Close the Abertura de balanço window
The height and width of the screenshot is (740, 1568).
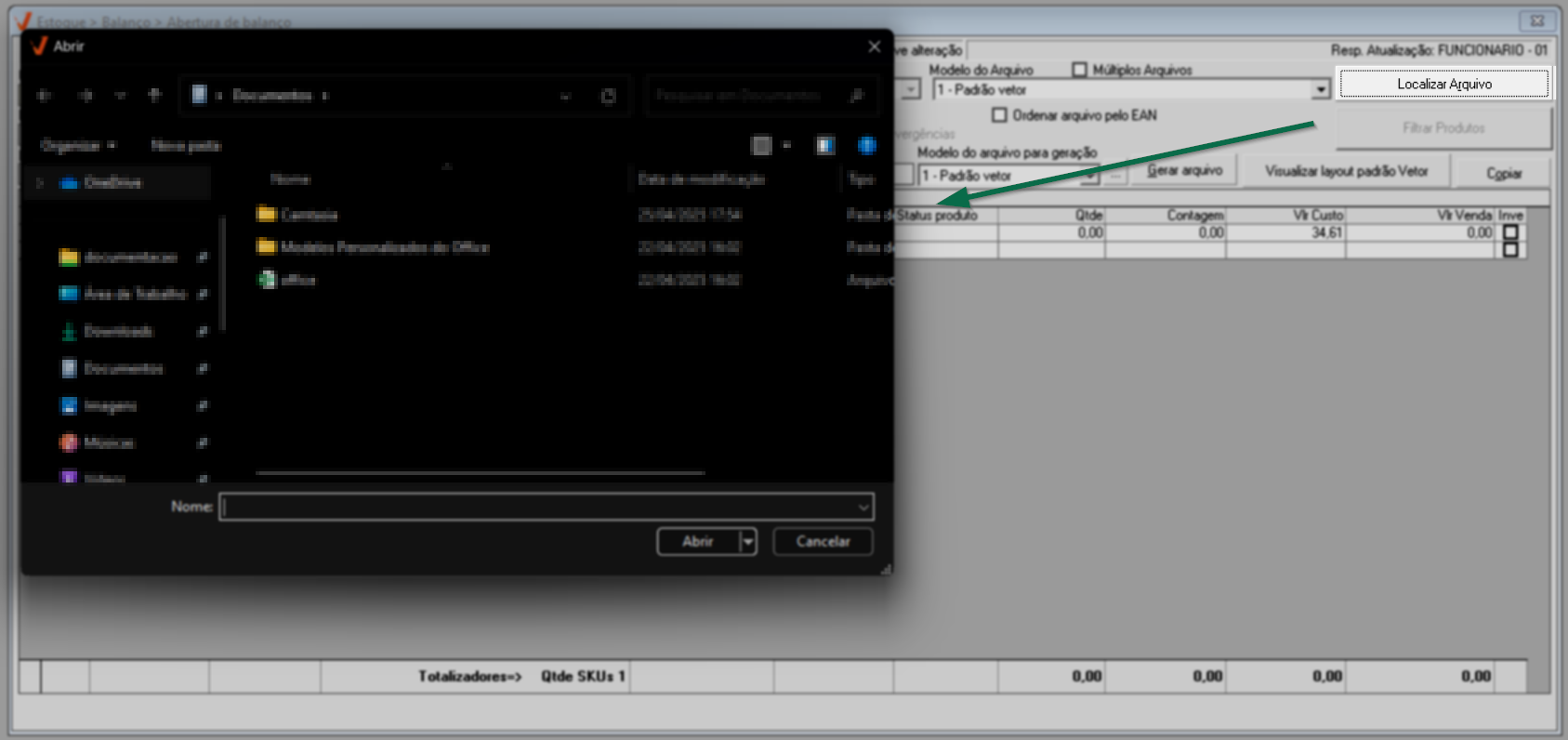coord(1536,20)
